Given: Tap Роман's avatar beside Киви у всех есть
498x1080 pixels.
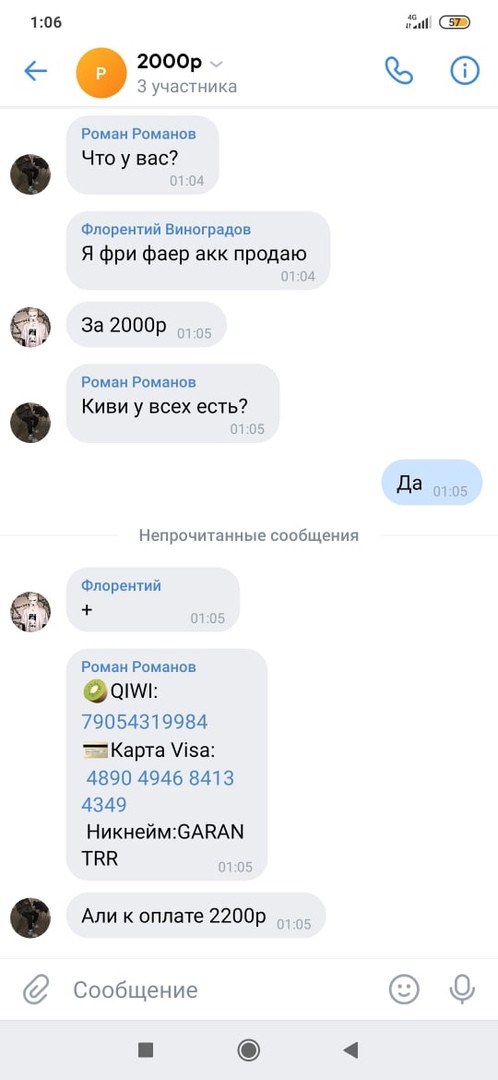Looking at the screenshot, I should (x=30, y=422).
